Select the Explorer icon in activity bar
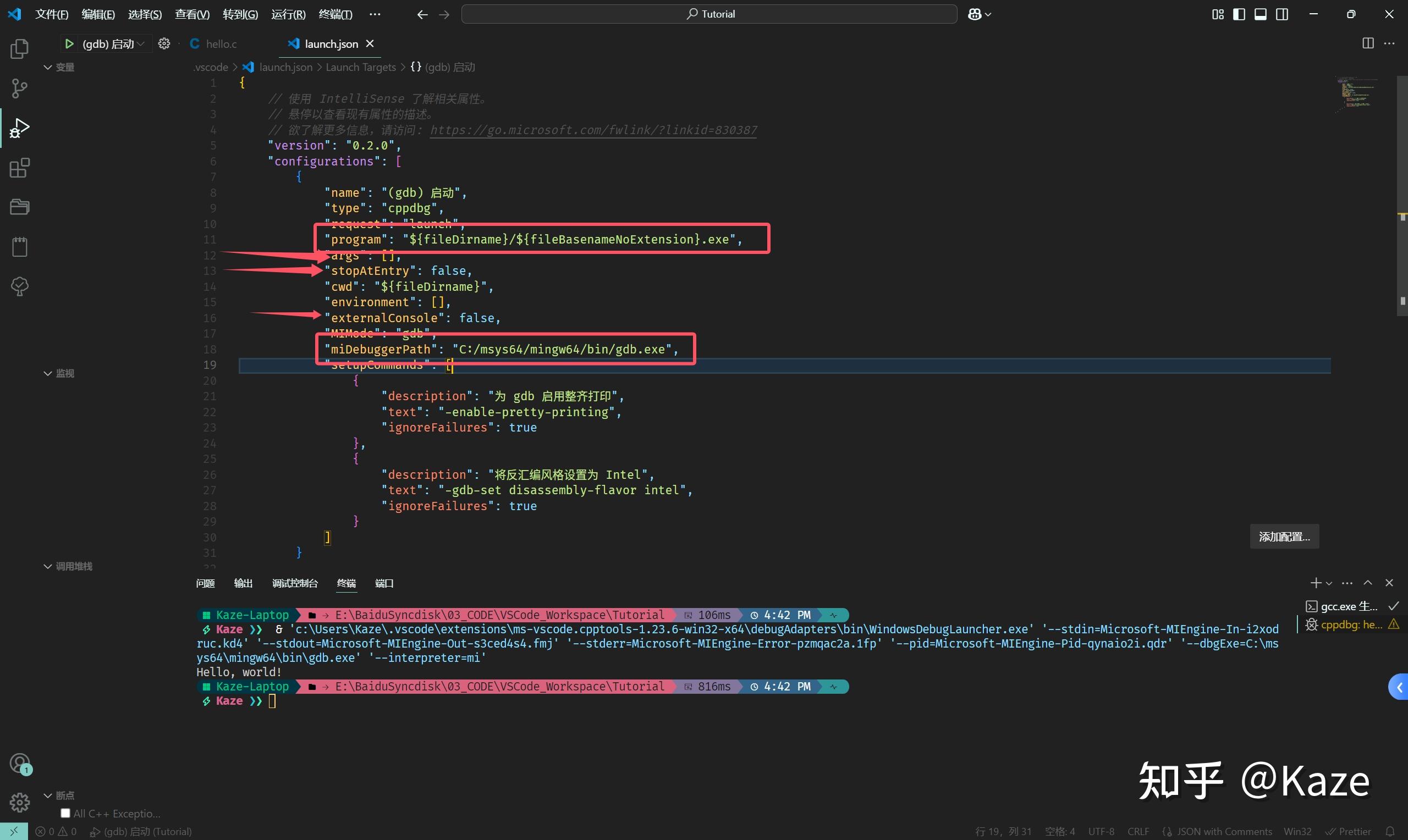Viewport: 1408px width, 840px height. pos(19,49)
